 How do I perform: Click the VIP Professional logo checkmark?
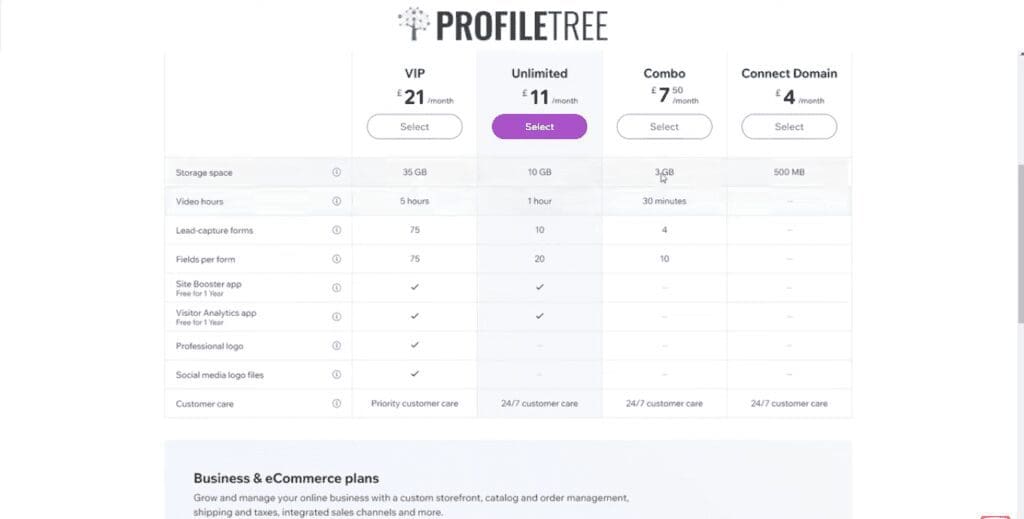[x=415, y=345]
